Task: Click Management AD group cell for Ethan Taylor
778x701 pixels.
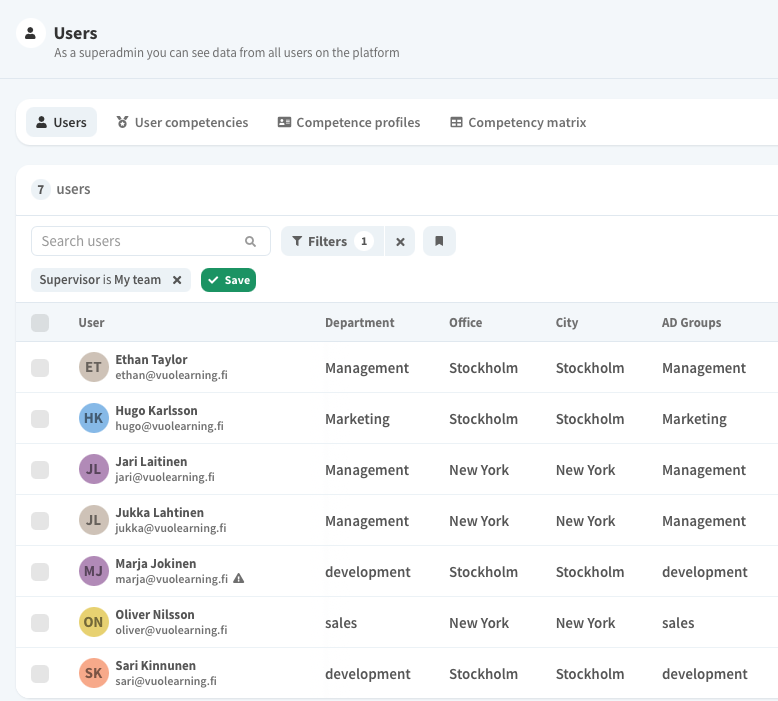Action: click(x=704, y=369)
